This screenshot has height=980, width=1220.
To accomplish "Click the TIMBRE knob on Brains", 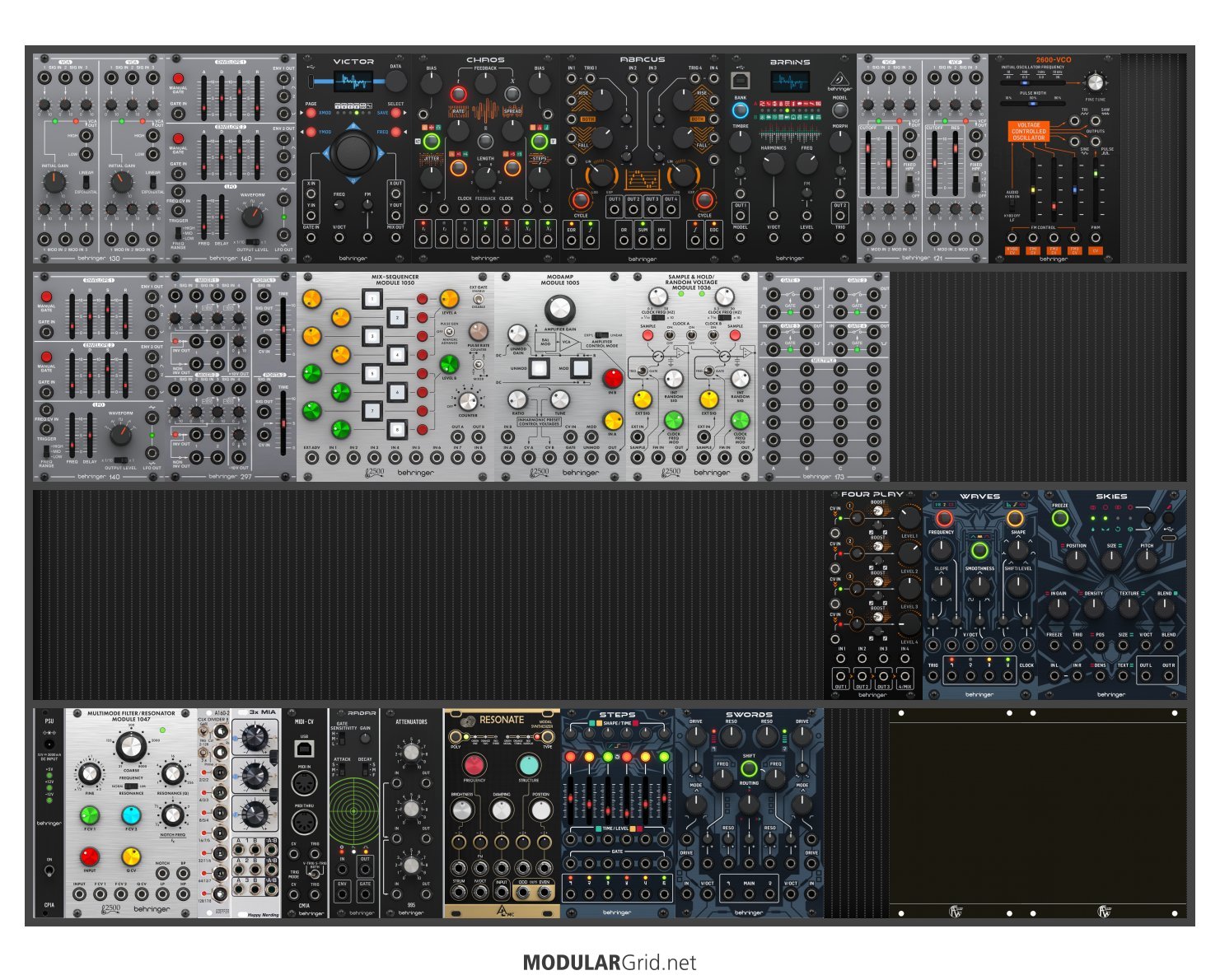I will pyautogui.click(x=741, y=142).
